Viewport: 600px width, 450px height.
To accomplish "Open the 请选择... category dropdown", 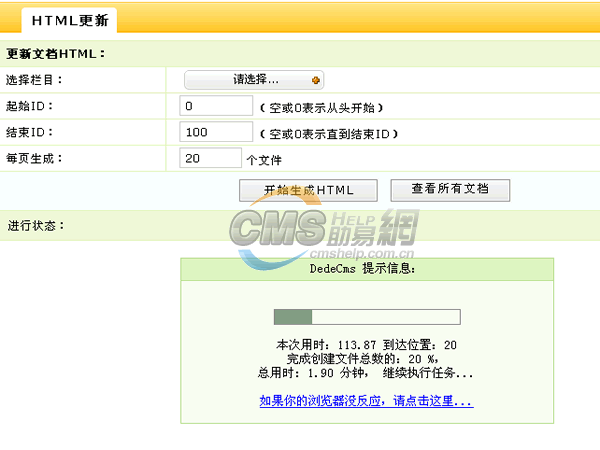I will click(254, 79).
